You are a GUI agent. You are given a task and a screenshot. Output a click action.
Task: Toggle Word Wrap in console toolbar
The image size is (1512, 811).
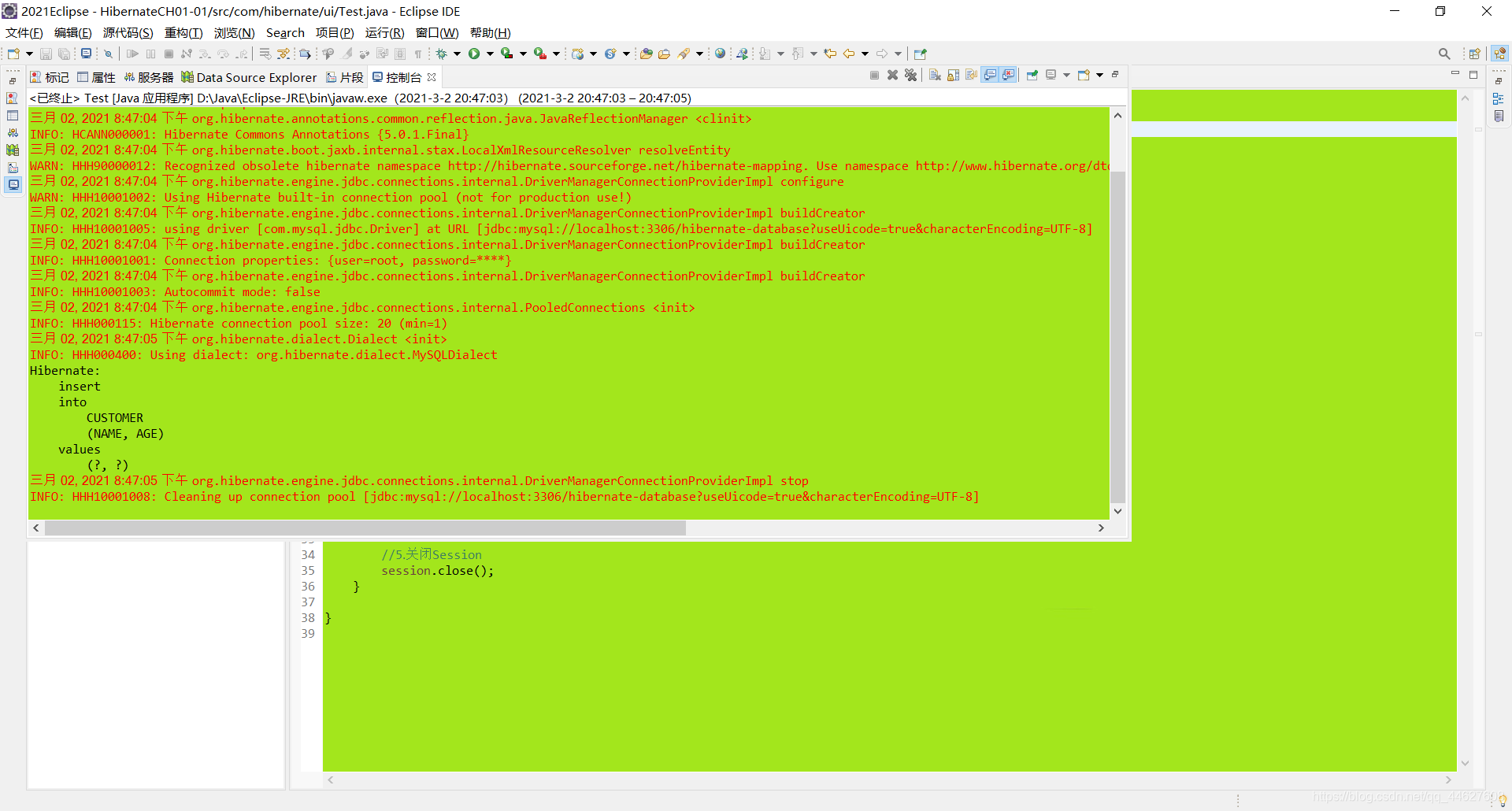[x=971, y=75]
